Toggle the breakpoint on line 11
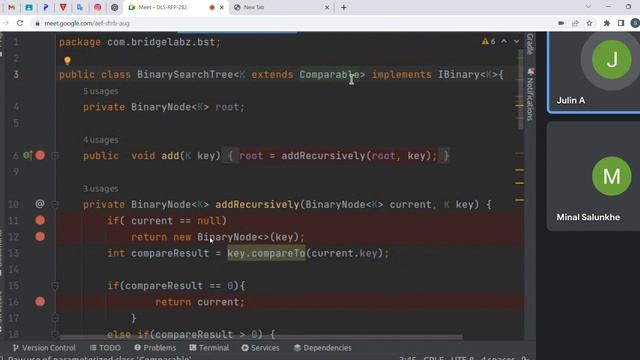Image resolution: width=640 pixels, height=360 pixels. click(x=40, y=220)
